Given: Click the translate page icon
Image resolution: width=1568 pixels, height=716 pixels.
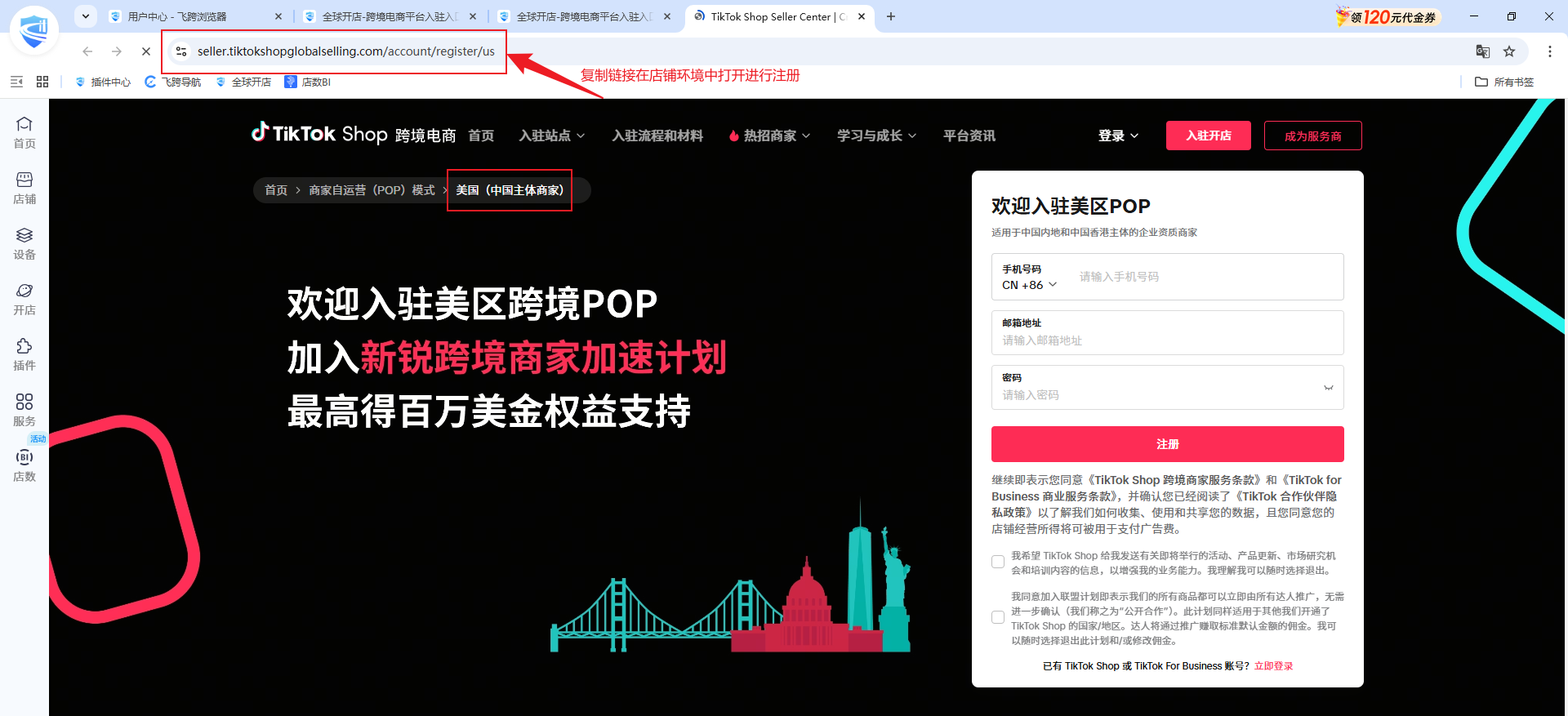Looking at the screenshot, I should [x=1483, y=51].
